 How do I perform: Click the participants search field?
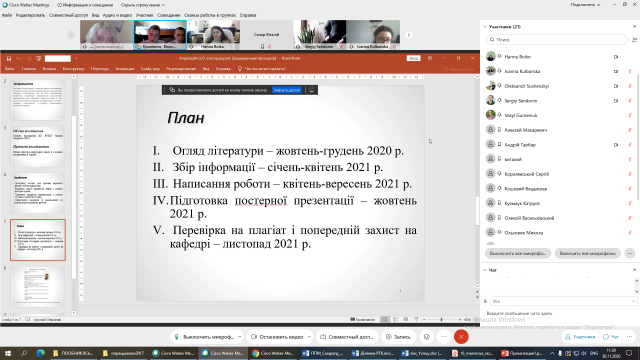point(557,40)
